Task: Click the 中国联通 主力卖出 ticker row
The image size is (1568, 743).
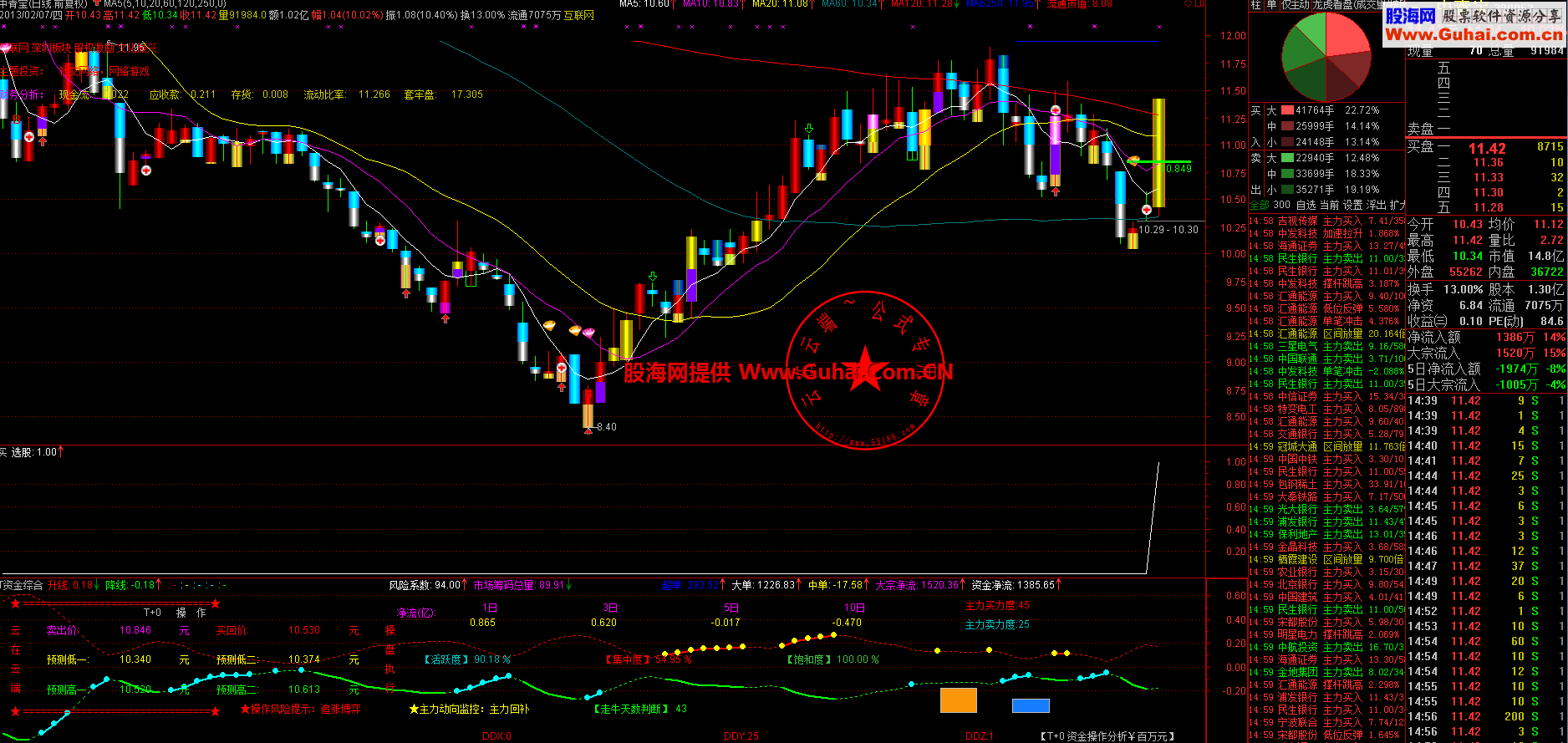Action: pos(1327,359)
